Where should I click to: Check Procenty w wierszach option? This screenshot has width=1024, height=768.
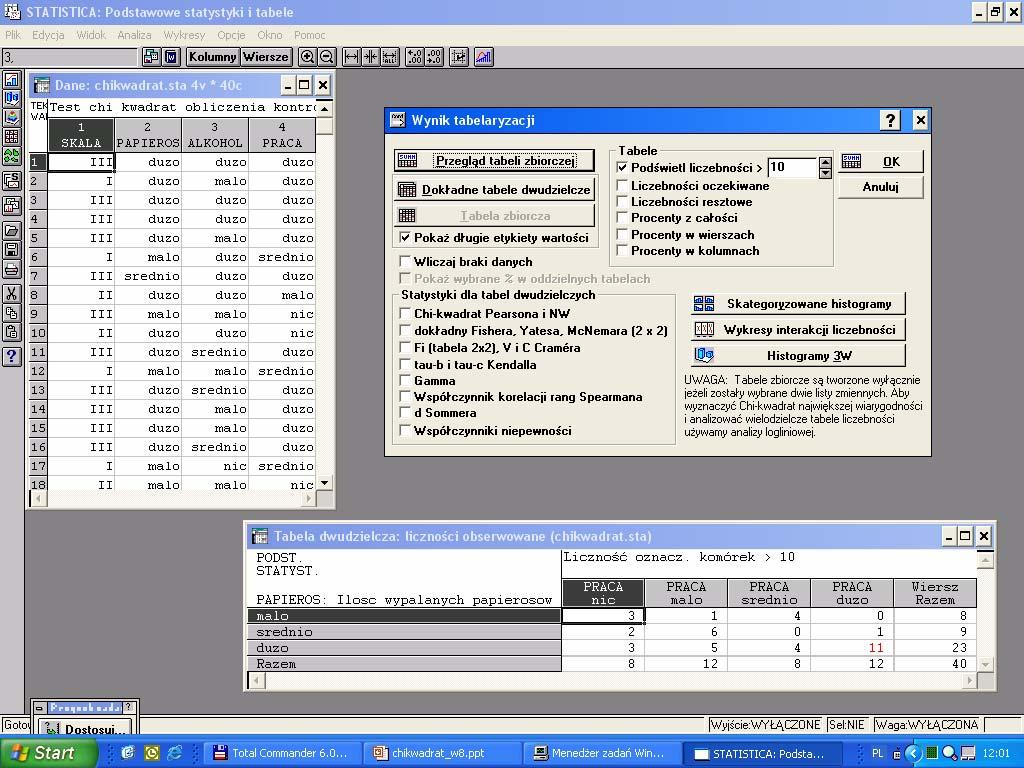[622, 234]
